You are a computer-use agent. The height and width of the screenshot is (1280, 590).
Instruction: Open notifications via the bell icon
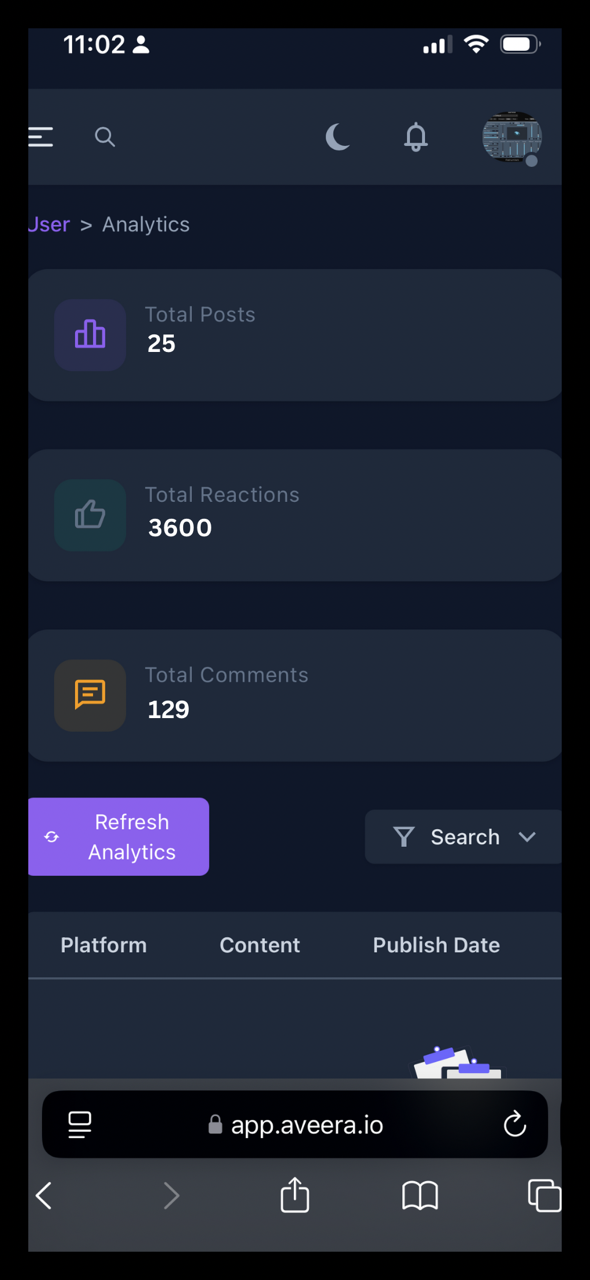click(416, 137)
